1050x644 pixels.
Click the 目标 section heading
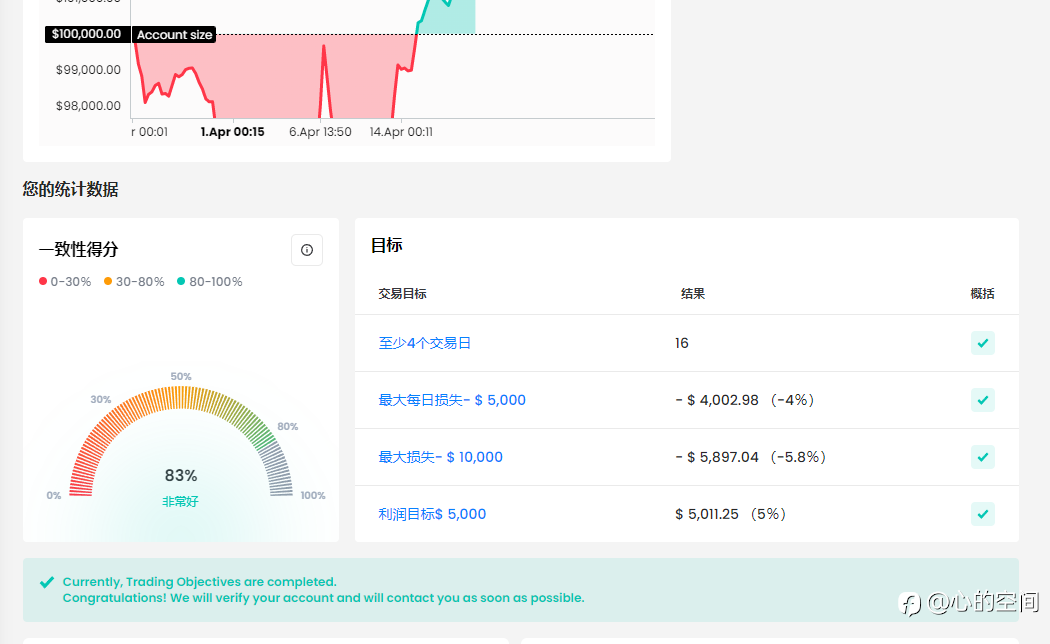387,245
